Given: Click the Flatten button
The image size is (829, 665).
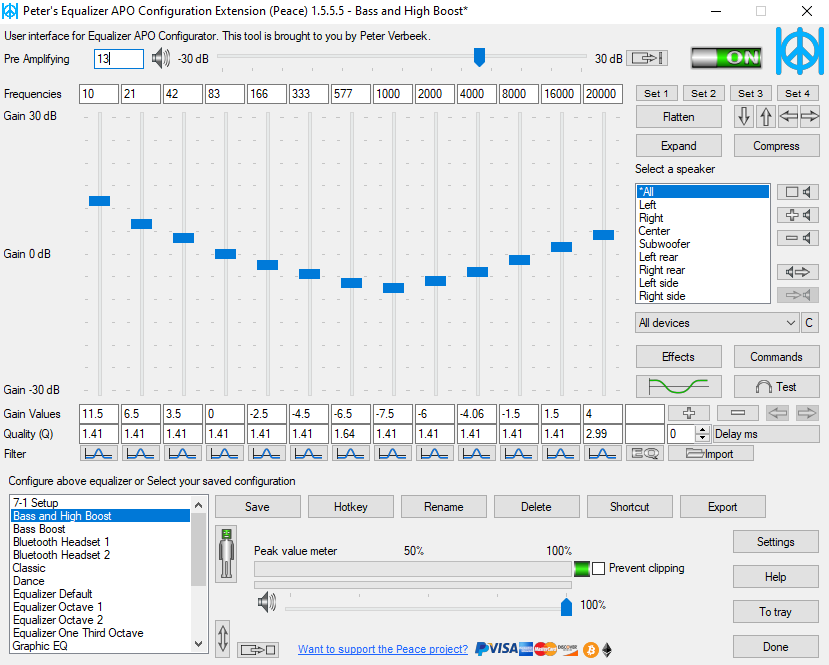Looking at the screenshot, I should pyautogui.click(x=679, y=117).
